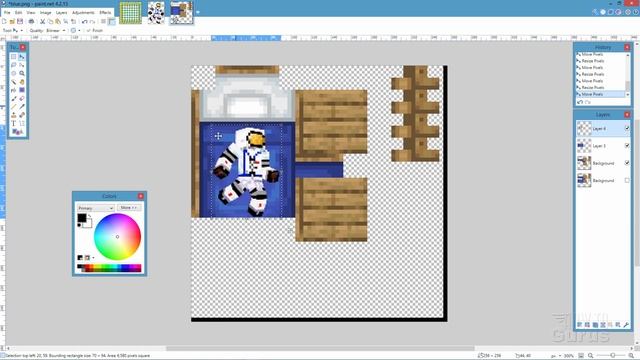The height and width of the screenshot is (360, 640).
Task: Select the Recolor tool
Action: click(22, 115)
